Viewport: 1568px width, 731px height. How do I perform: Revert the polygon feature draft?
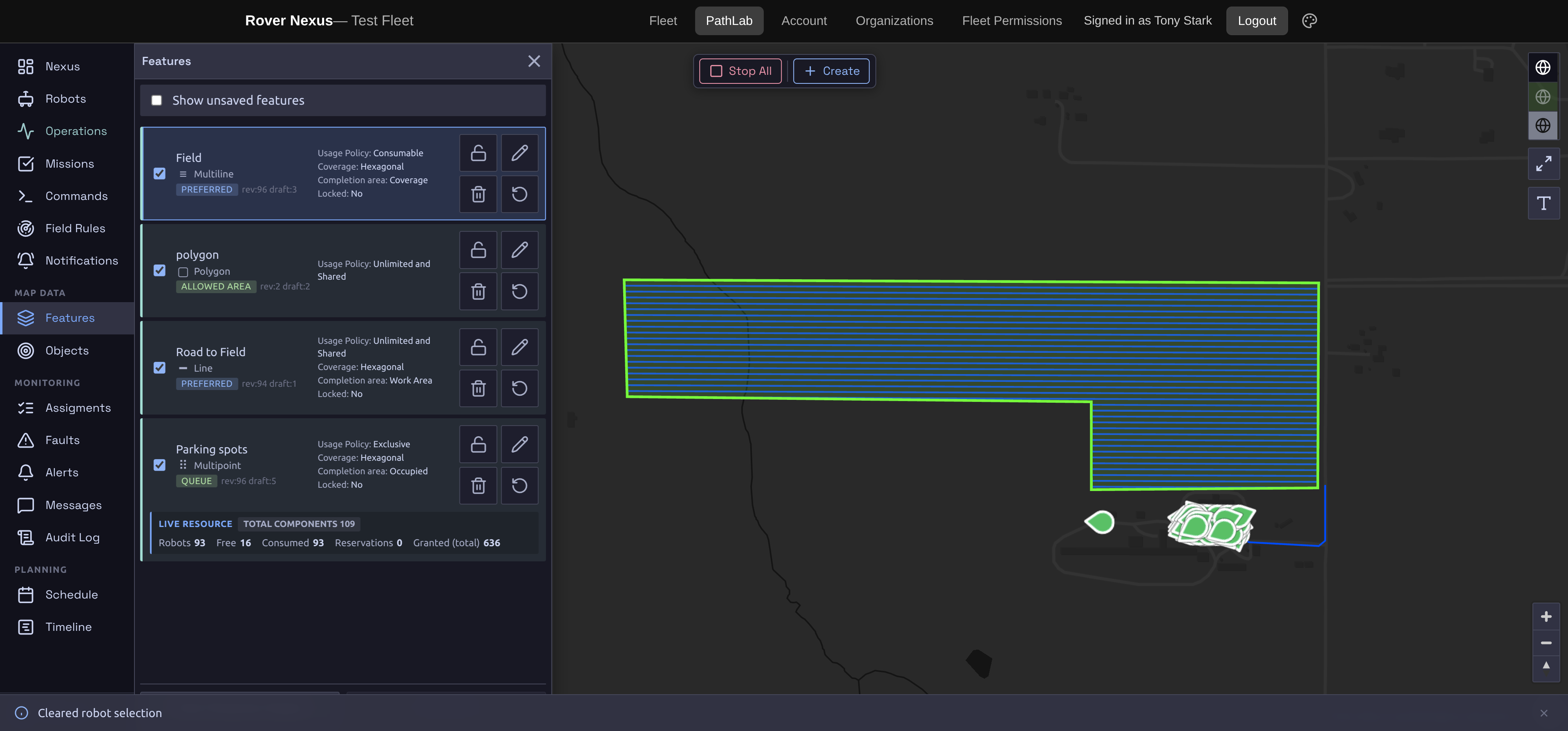point(519,291)
